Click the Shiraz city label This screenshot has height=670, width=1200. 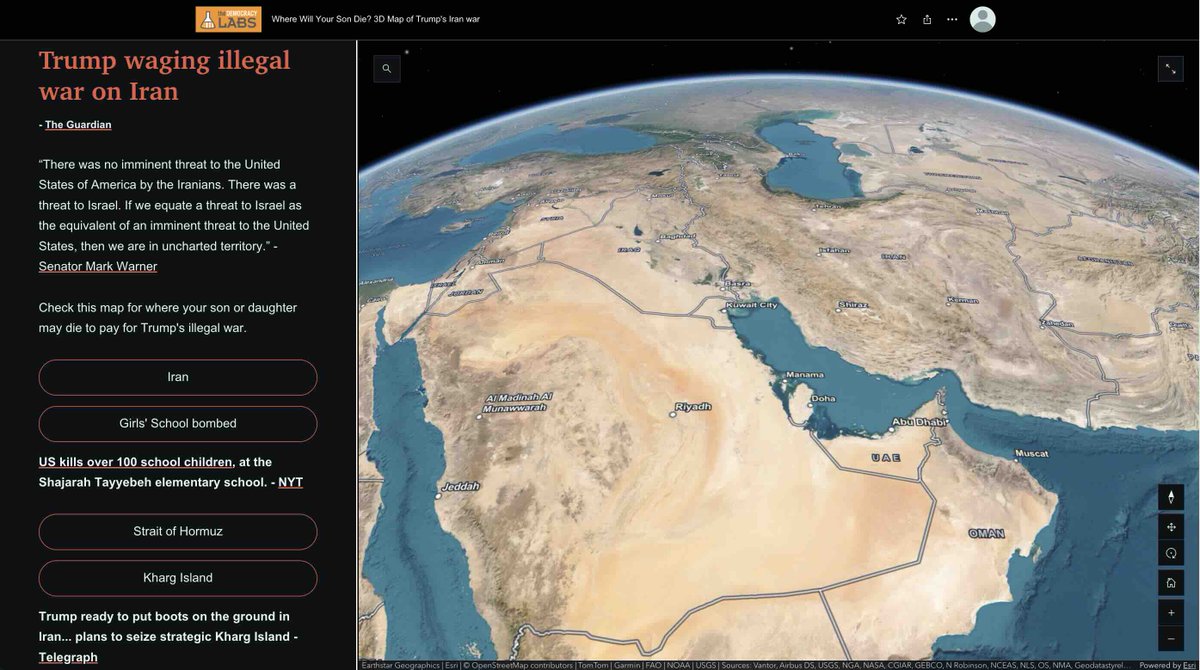[854, 304]
